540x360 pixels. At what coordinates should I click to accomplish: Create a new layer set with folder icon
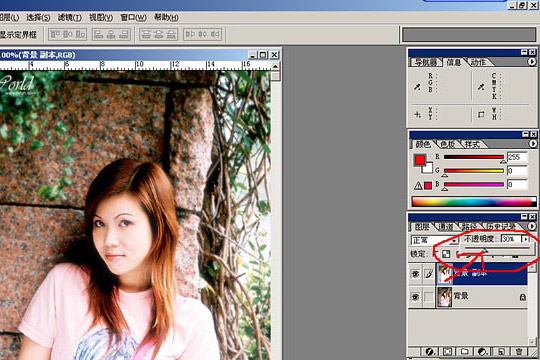point(465,351)
